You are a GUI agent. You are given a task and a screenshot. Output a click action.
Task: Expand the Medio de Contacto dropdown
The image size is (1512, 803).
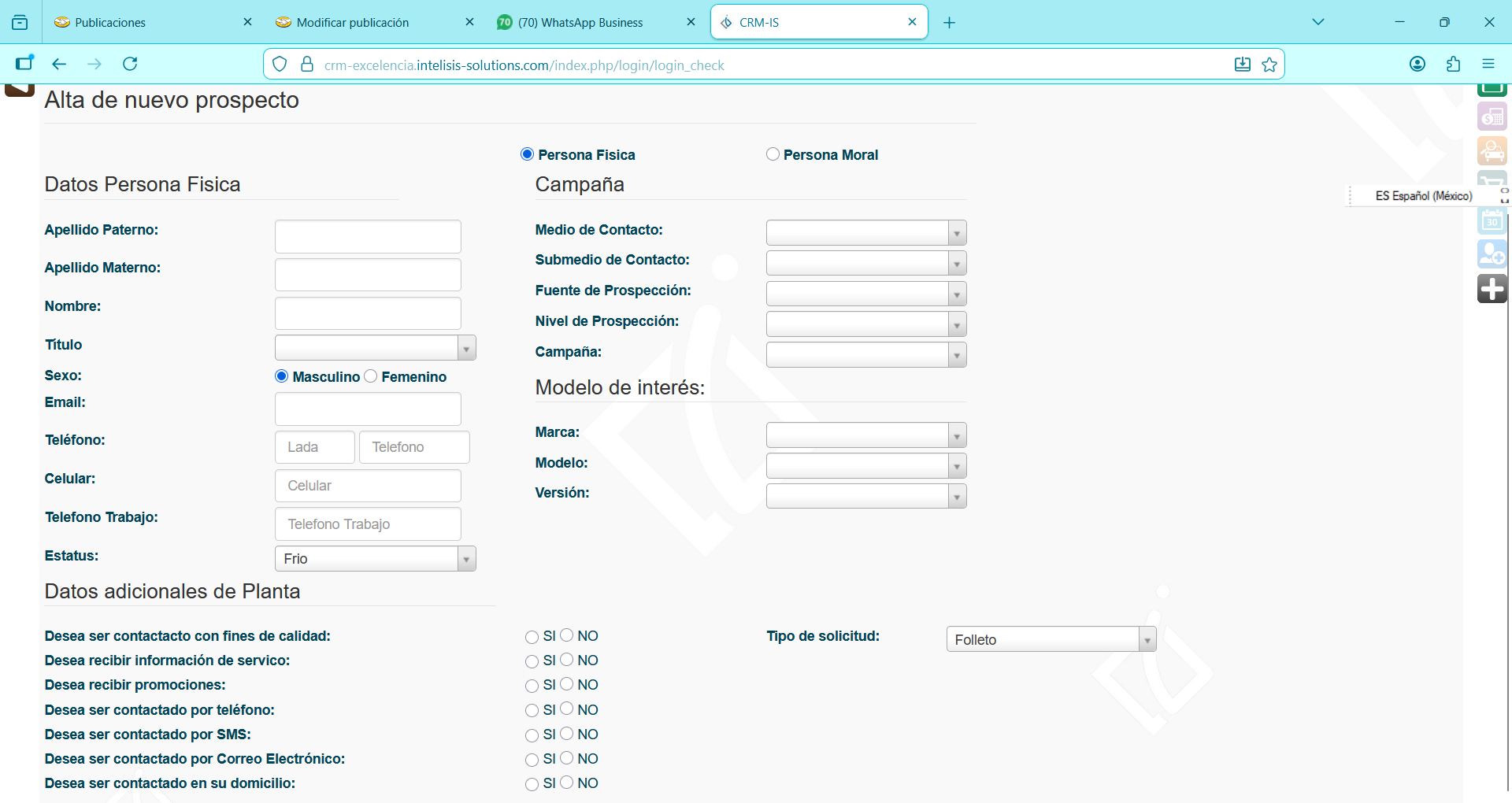tap(865, 233)
